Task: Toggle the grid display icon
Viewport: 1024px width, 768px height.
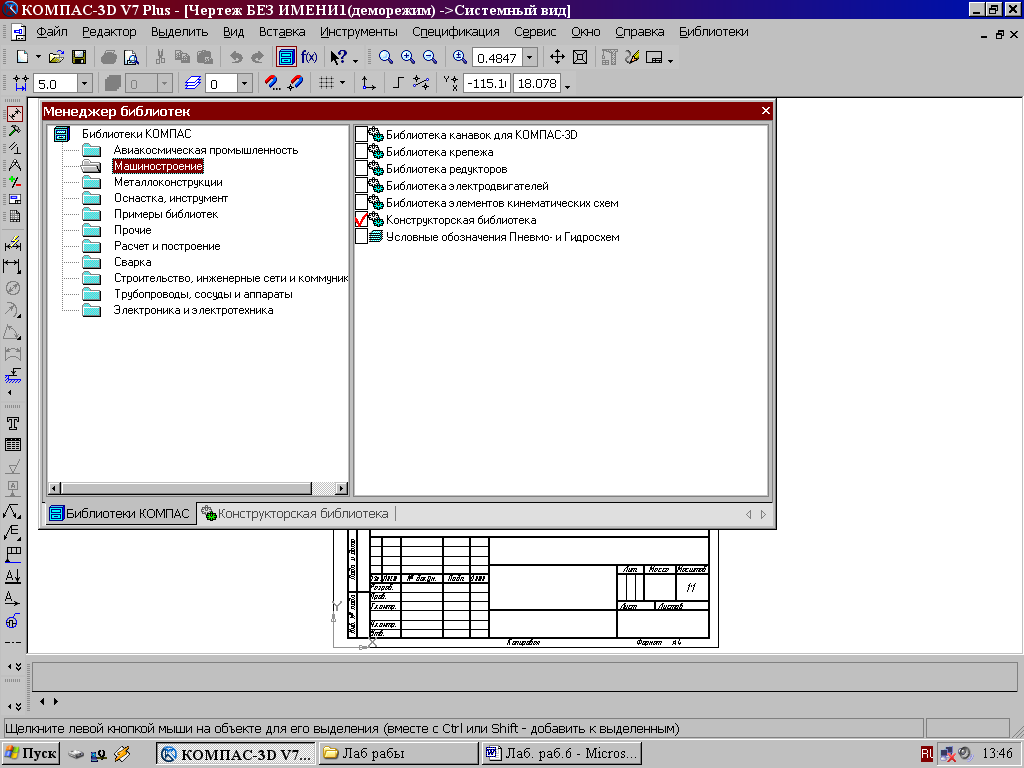Action: pyautogui.click(x=327, y=83)
